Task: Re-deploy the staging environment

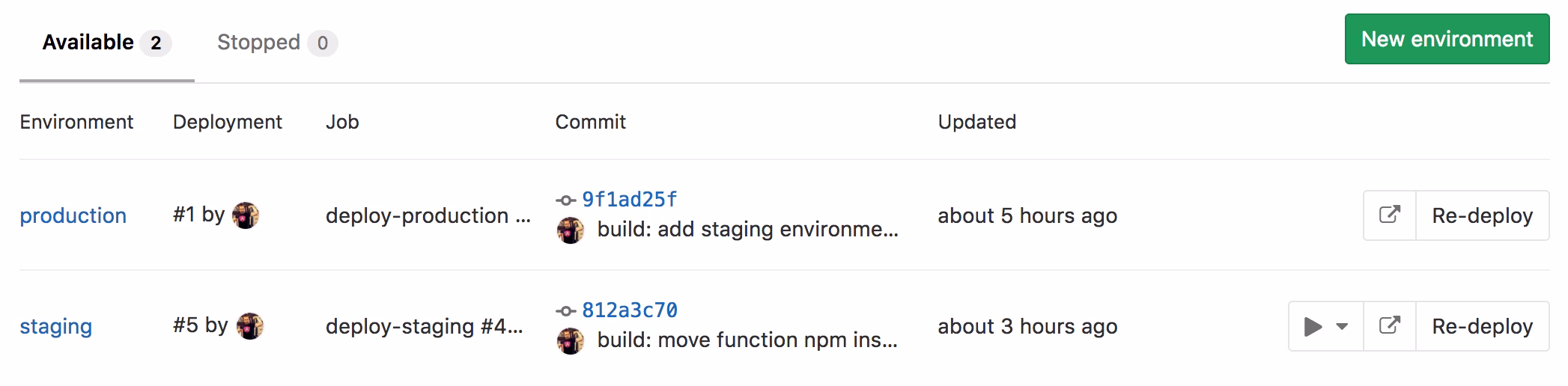Action: (1482, 326)
